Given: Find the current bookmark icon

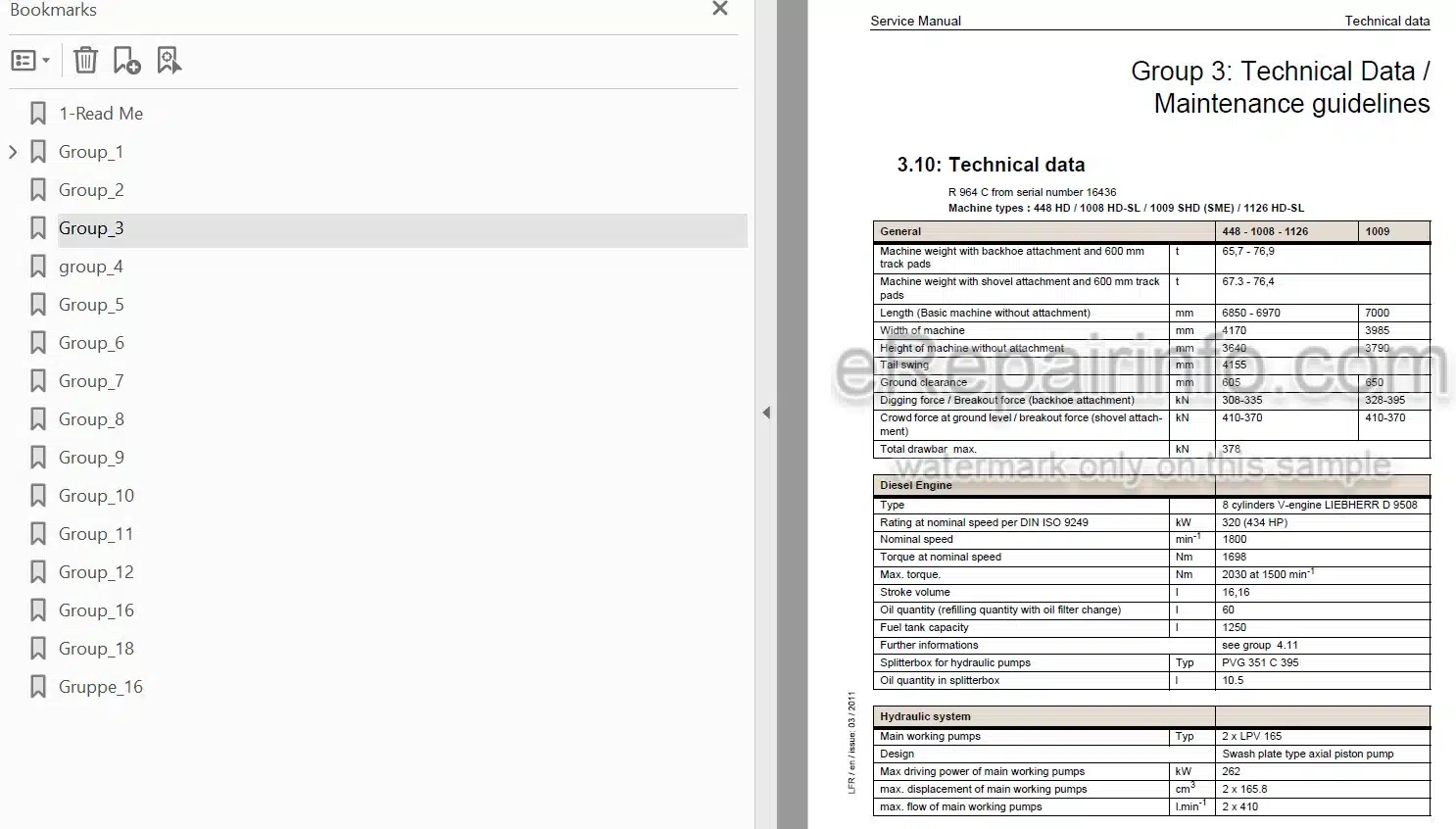Looking at the screenshot, I should coord(170,61).
